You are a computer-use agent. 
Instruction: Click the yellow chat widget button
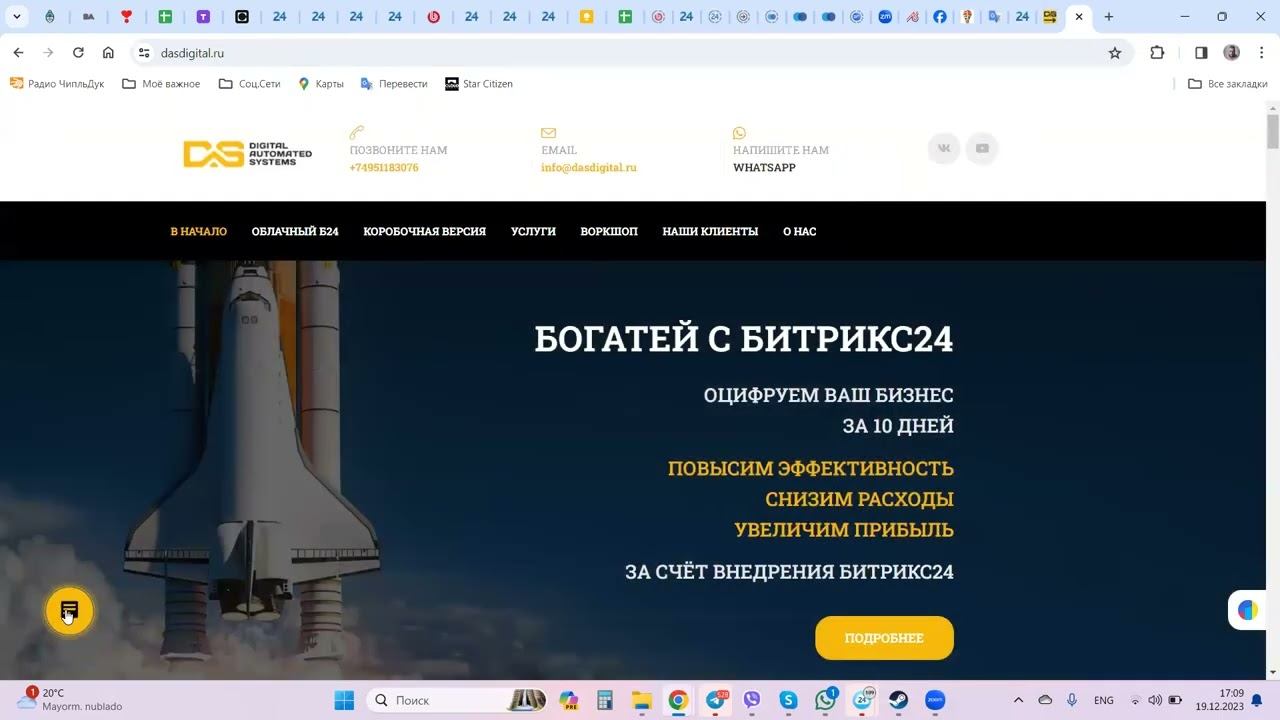(69, 611)
